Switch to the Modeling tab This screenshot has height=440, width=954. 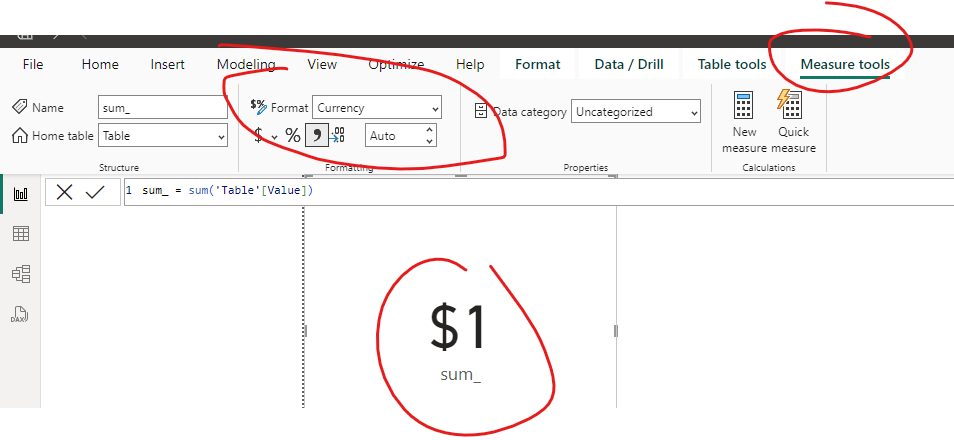tap(246, 65)
